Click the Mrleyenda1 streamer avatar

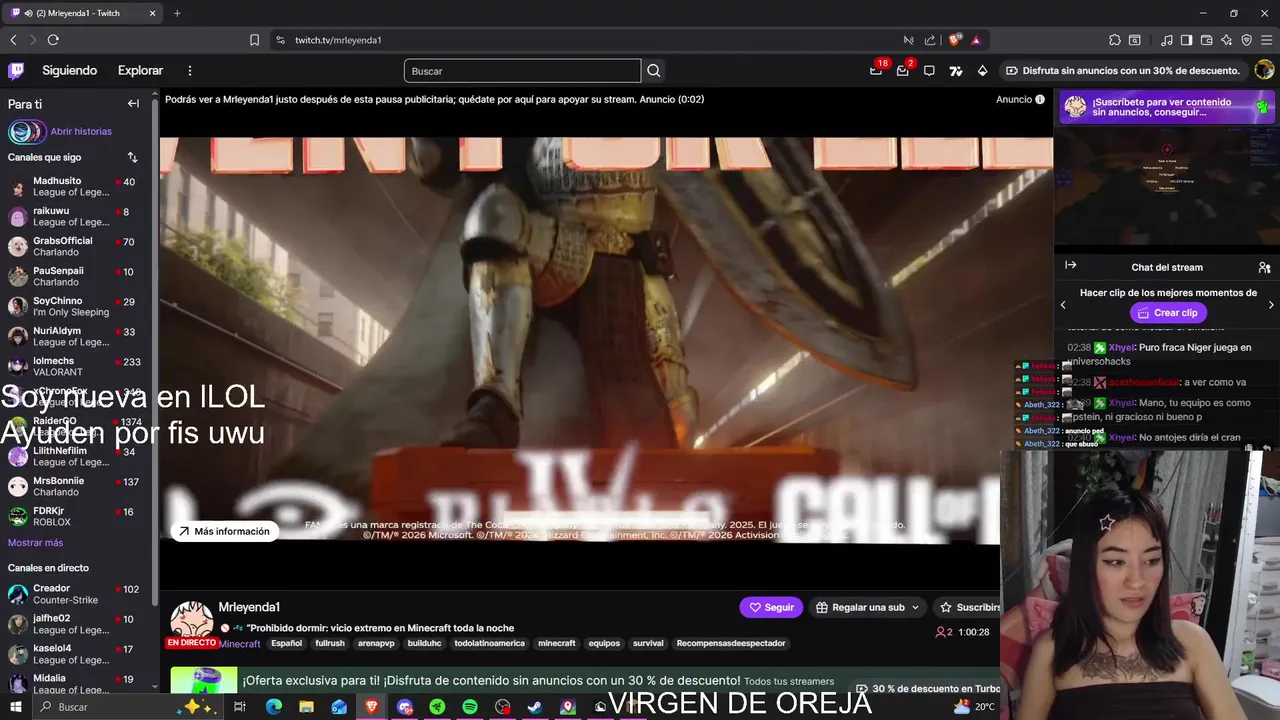click(x=192, y=622)
